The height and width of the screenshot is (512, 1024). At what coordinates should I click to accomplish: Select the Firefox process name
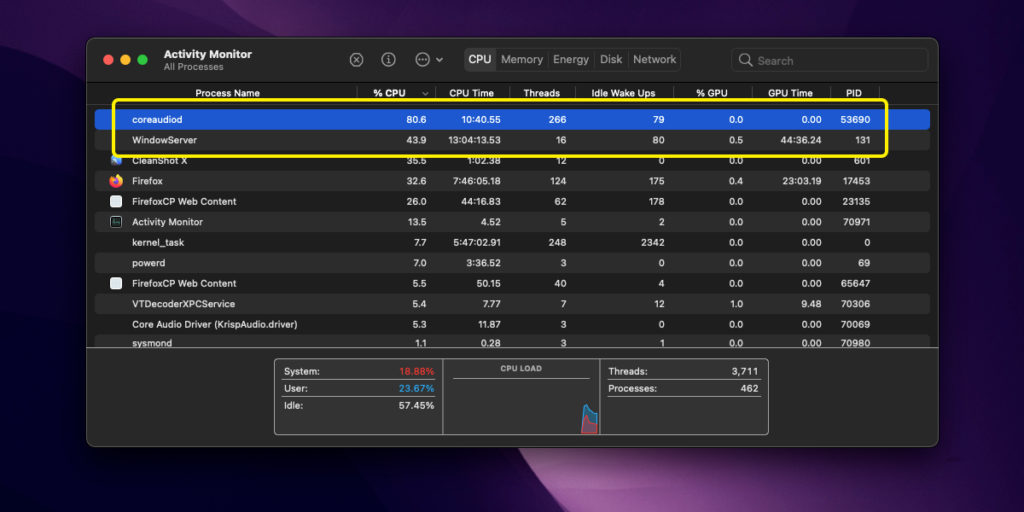[x=147, y=181]
